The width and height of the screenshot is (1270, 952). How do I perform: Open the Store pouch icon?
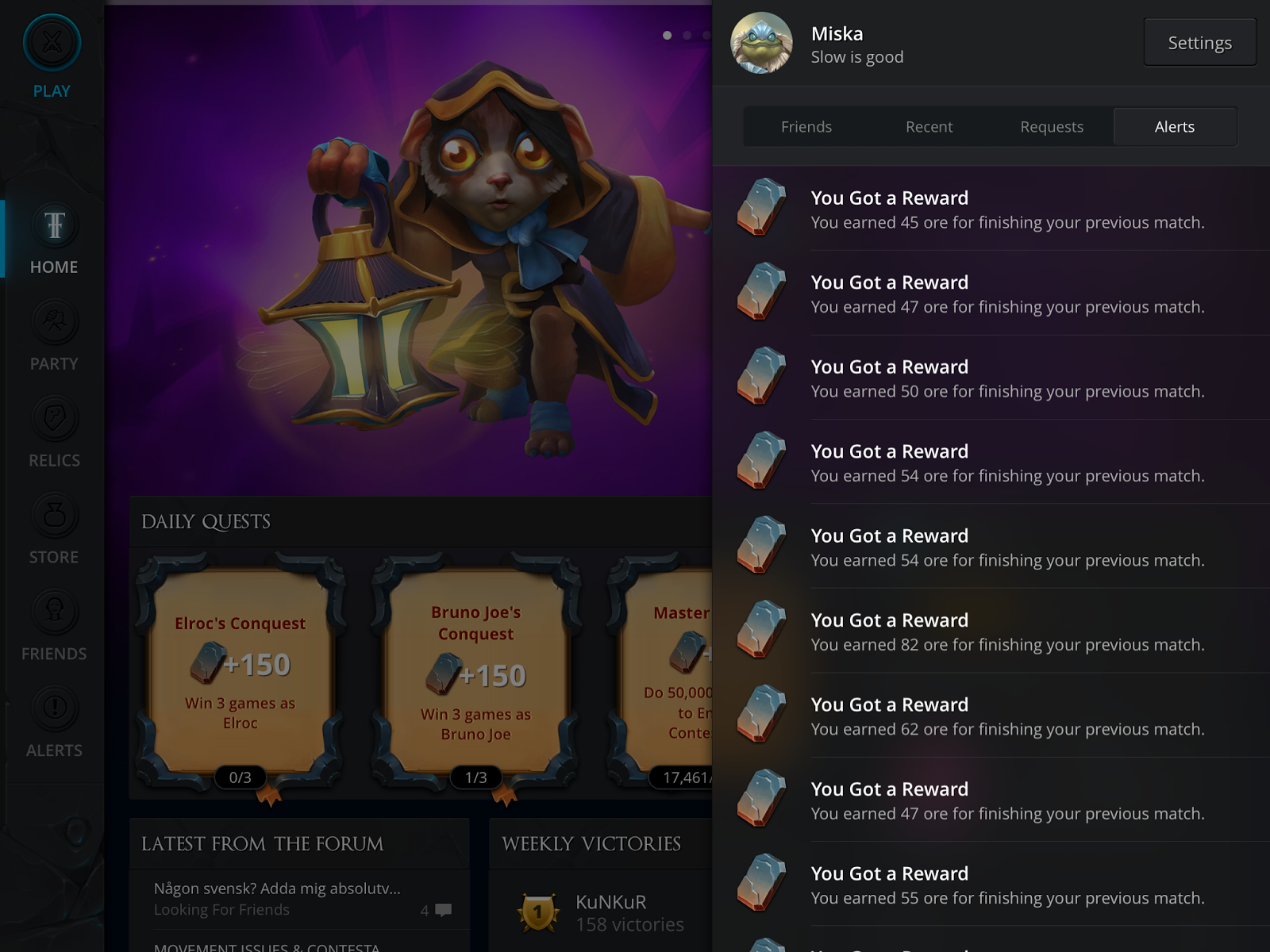pos(54,516)
